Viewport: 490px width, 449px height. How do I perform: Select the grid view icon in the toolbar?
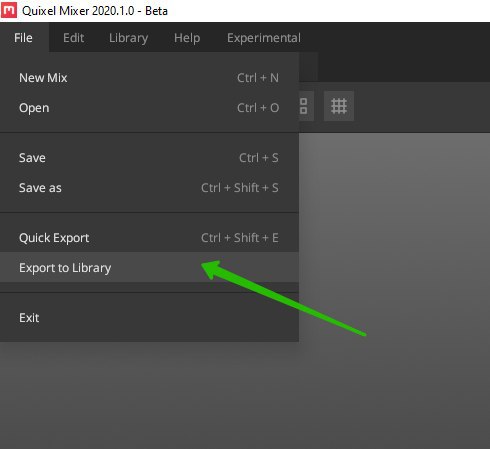(339, 106)
